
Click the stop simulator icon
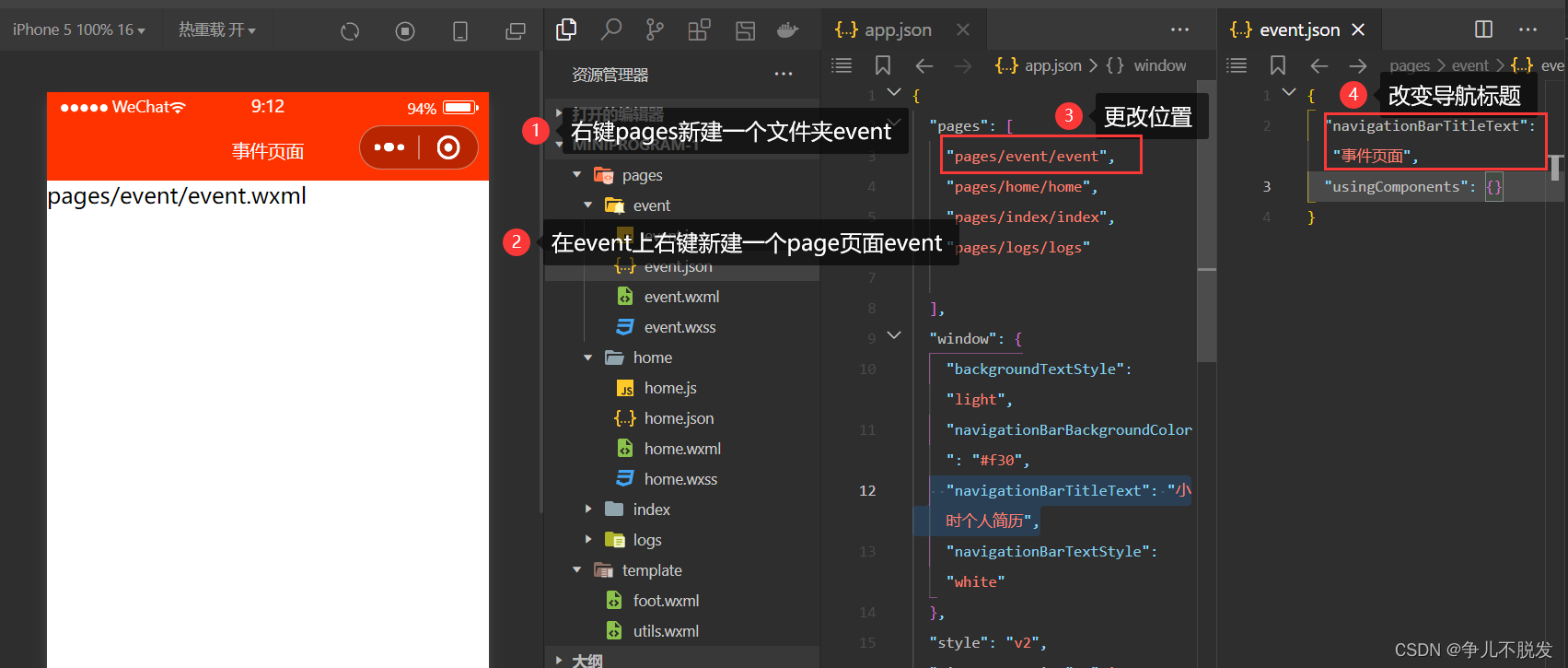(405, 31)
